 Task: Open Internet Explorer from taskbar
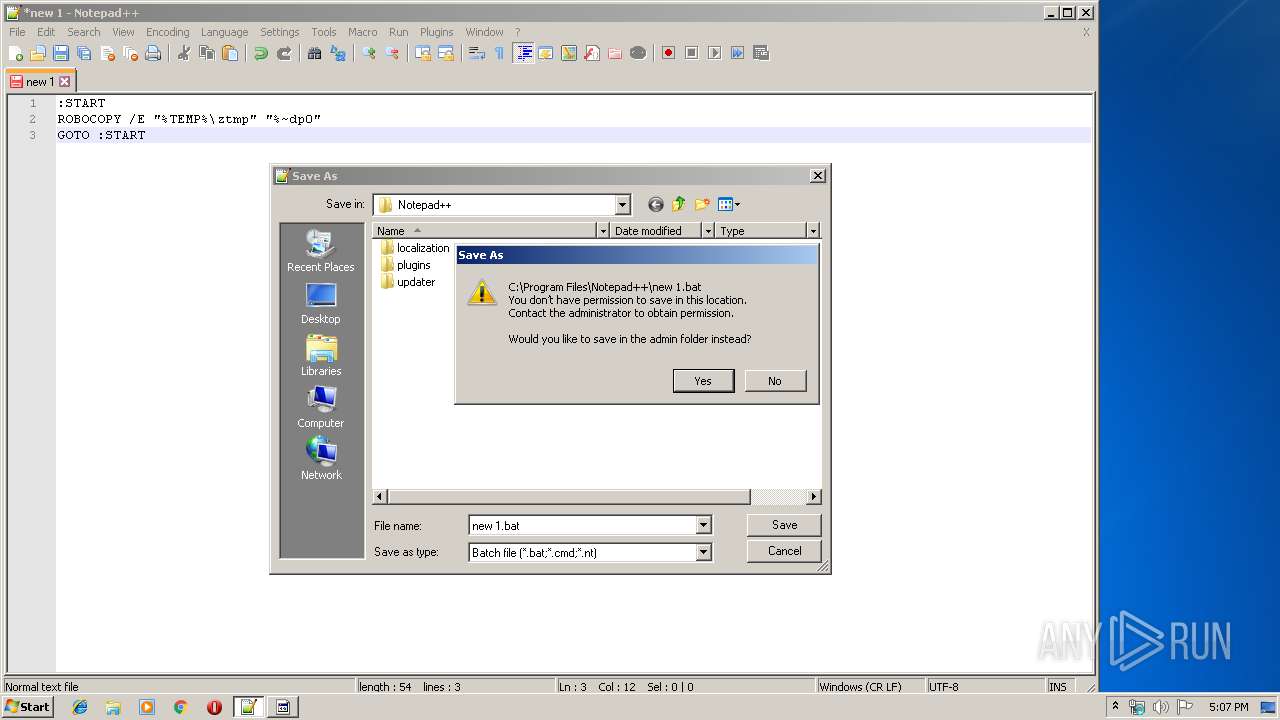click(80, 707)
